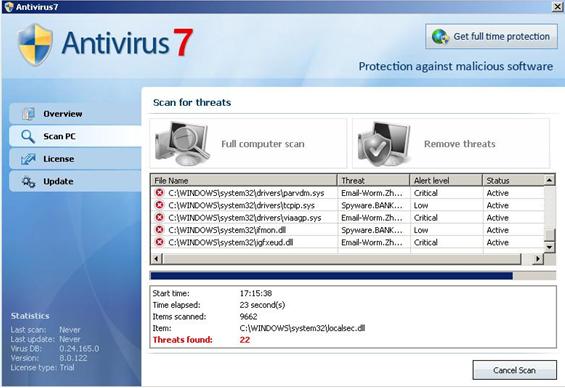The height and width of the screenshot is (388, 565).
Task: Sort by Alert level column header
Action: coord(446,180)
